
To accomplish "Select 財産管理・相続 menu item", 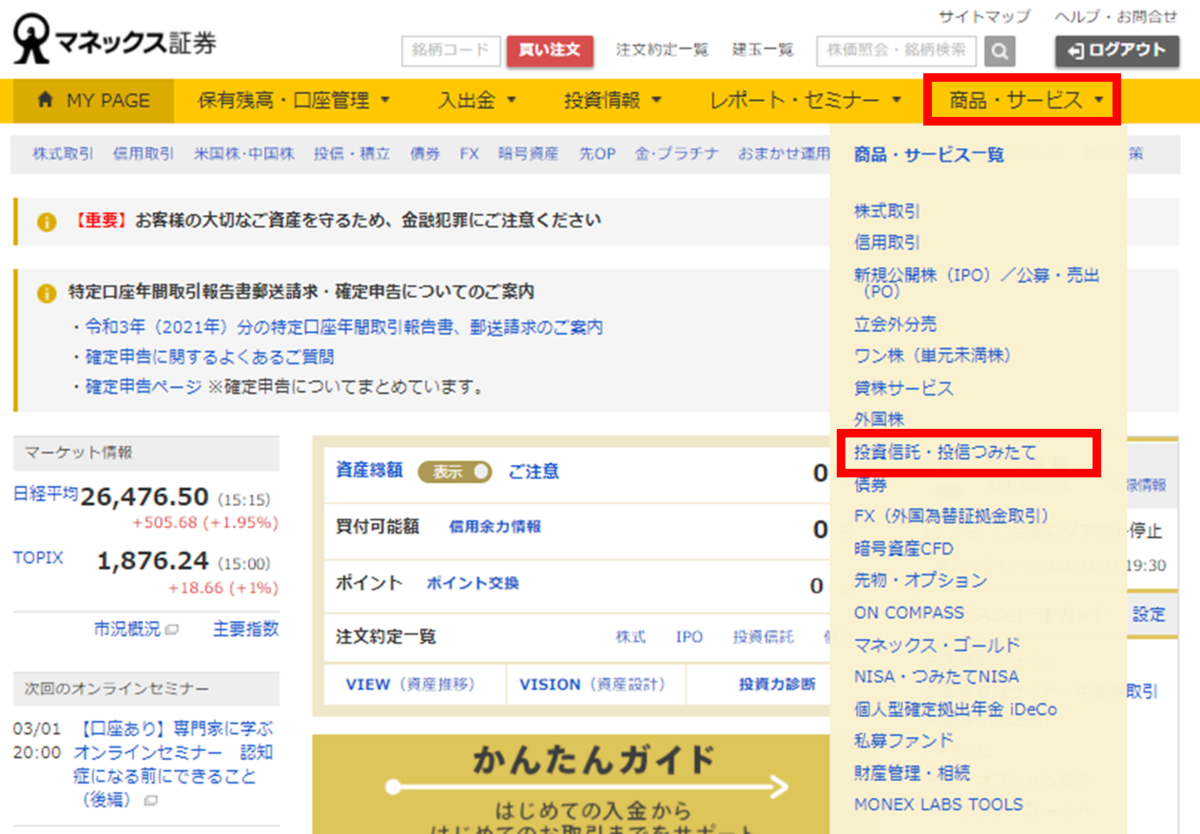I will tap(912, 773).
